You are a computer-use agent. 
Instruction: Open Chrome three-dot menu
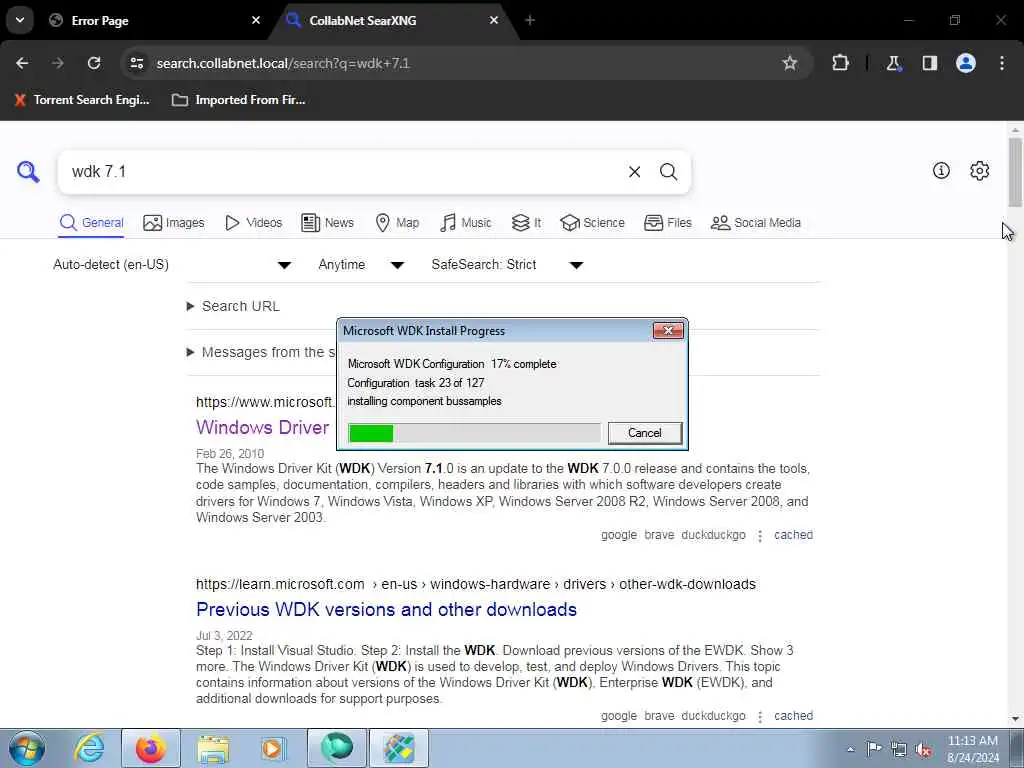[x=1002, y=63]
